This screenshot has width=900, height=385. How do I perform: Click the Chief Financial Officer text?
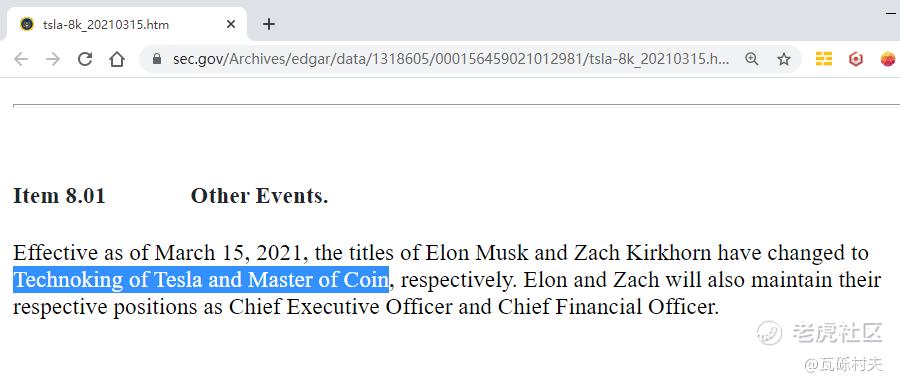pos(608,308)
